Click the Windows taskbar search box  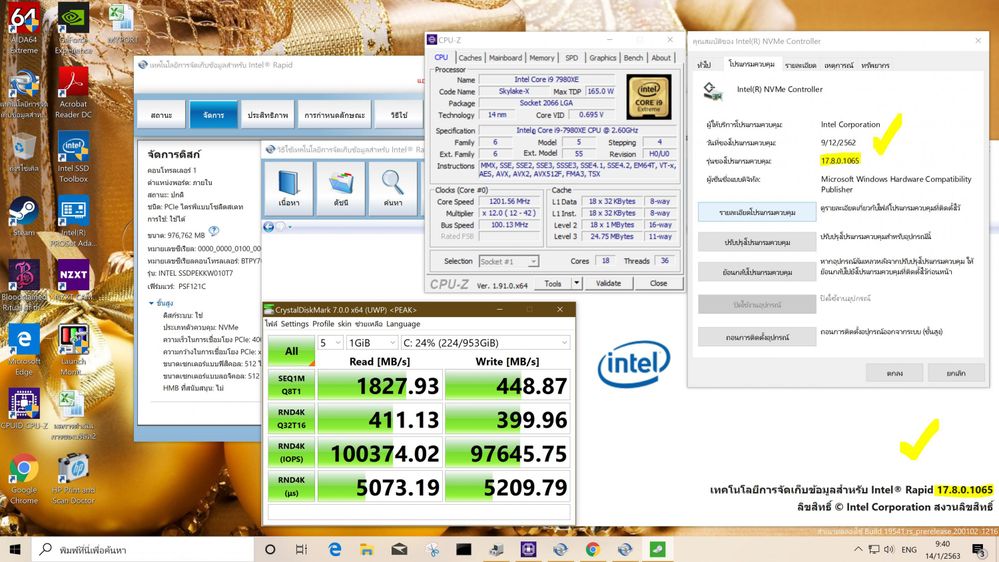coord(140,549)
